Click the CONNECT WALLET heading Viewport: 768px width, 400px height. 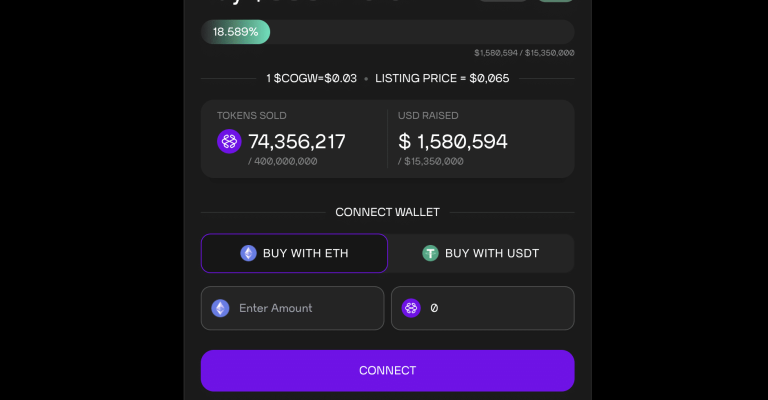(387, 212)
